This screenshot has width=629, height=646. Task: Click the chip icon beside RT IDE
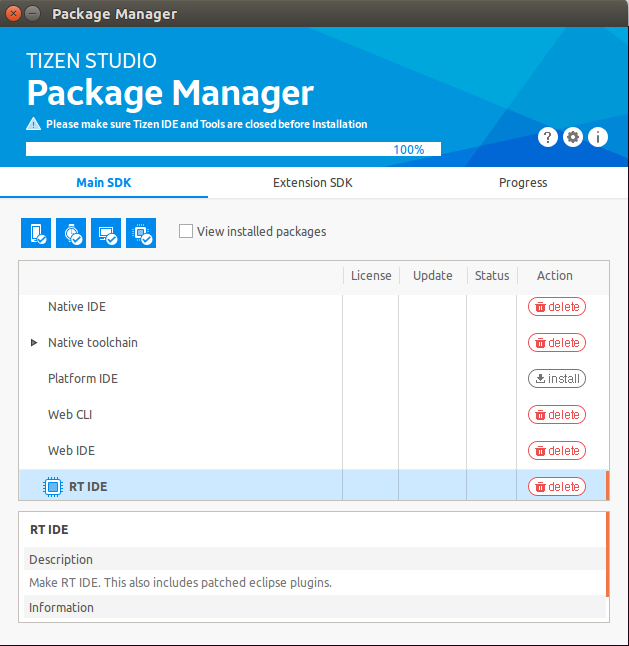(x=52, y=487)
